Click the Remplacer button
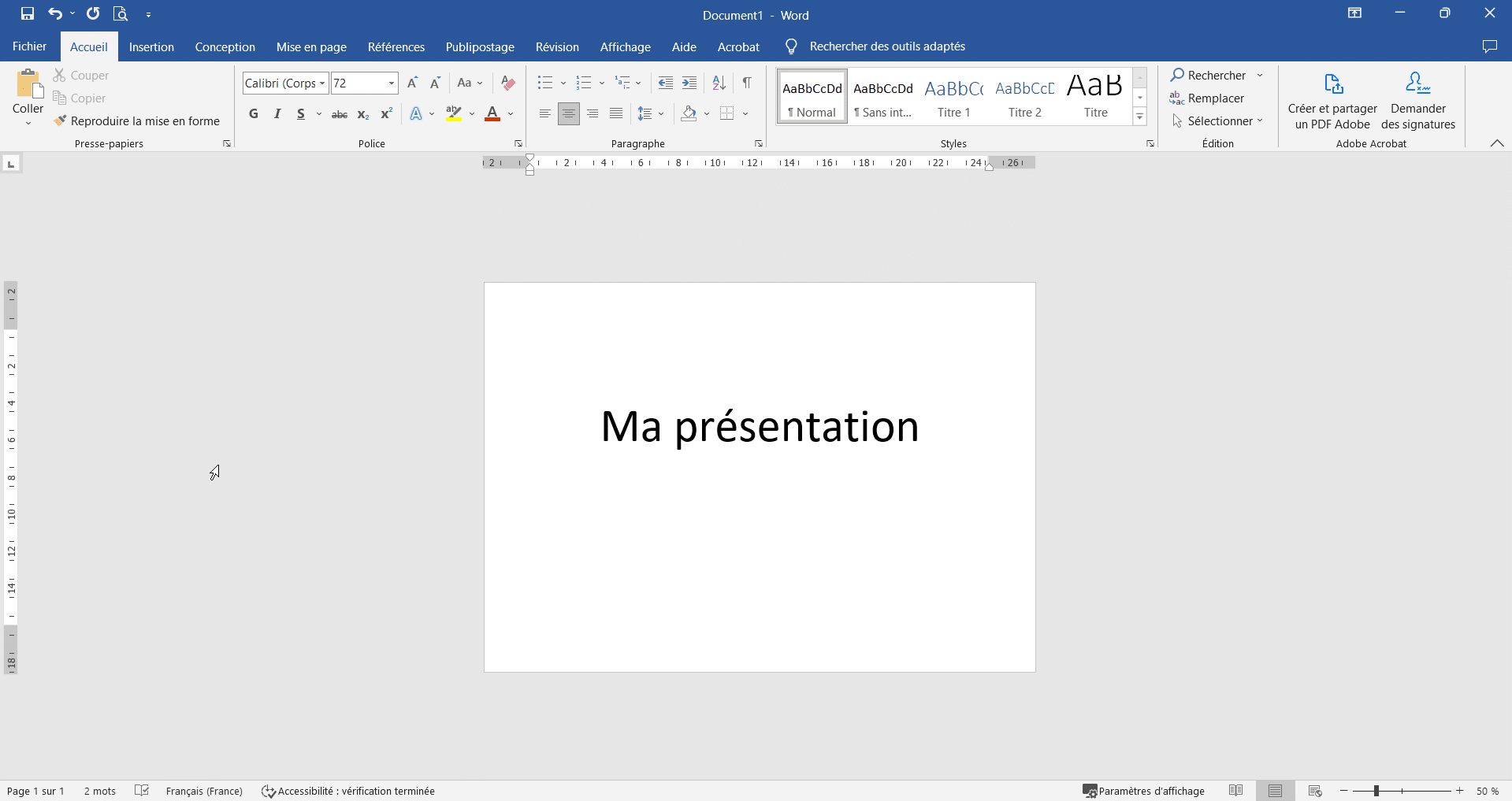Image resolution: width=1512 pixels, height=801 pixels. coord(1207,98)
